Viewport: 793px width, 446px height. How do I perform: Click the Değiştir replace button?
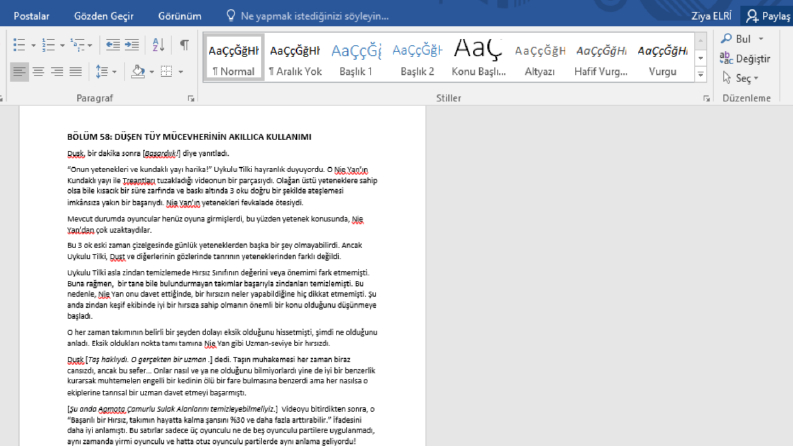(x=745, y=59)
